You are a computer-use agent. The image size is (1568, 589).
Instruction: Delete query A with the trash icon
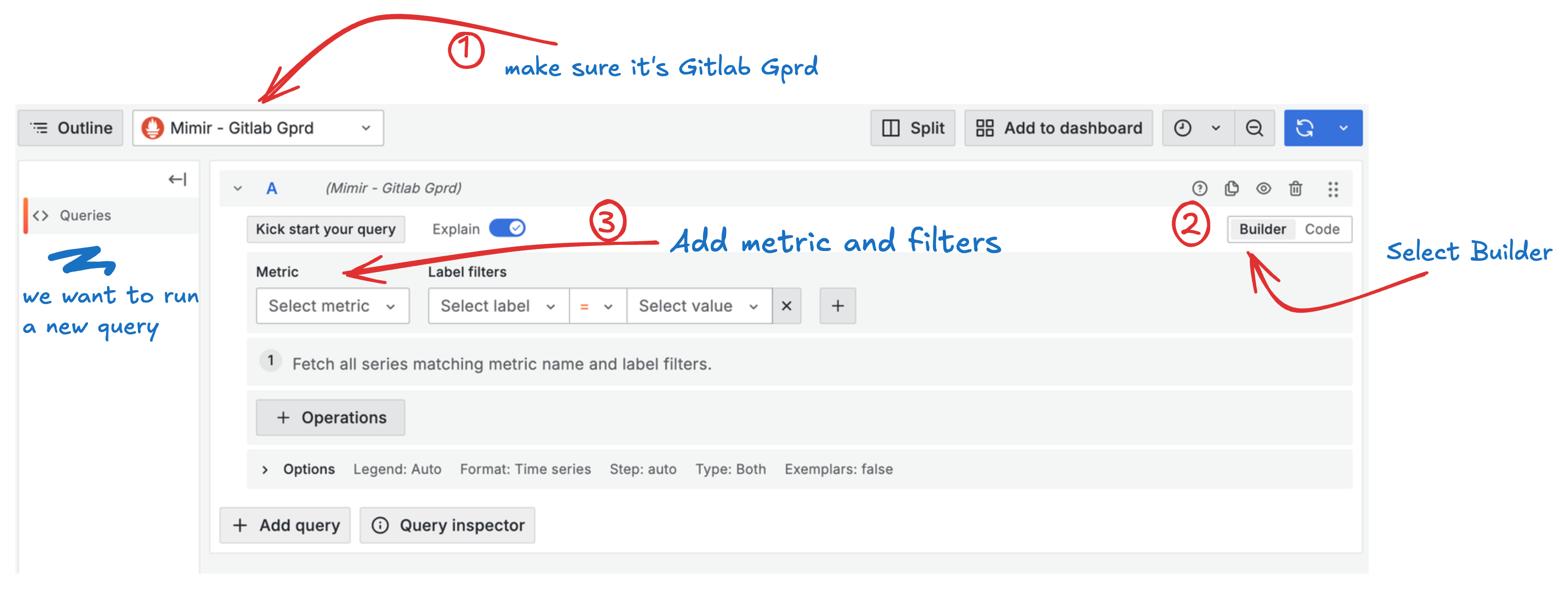pos(1296,189)
